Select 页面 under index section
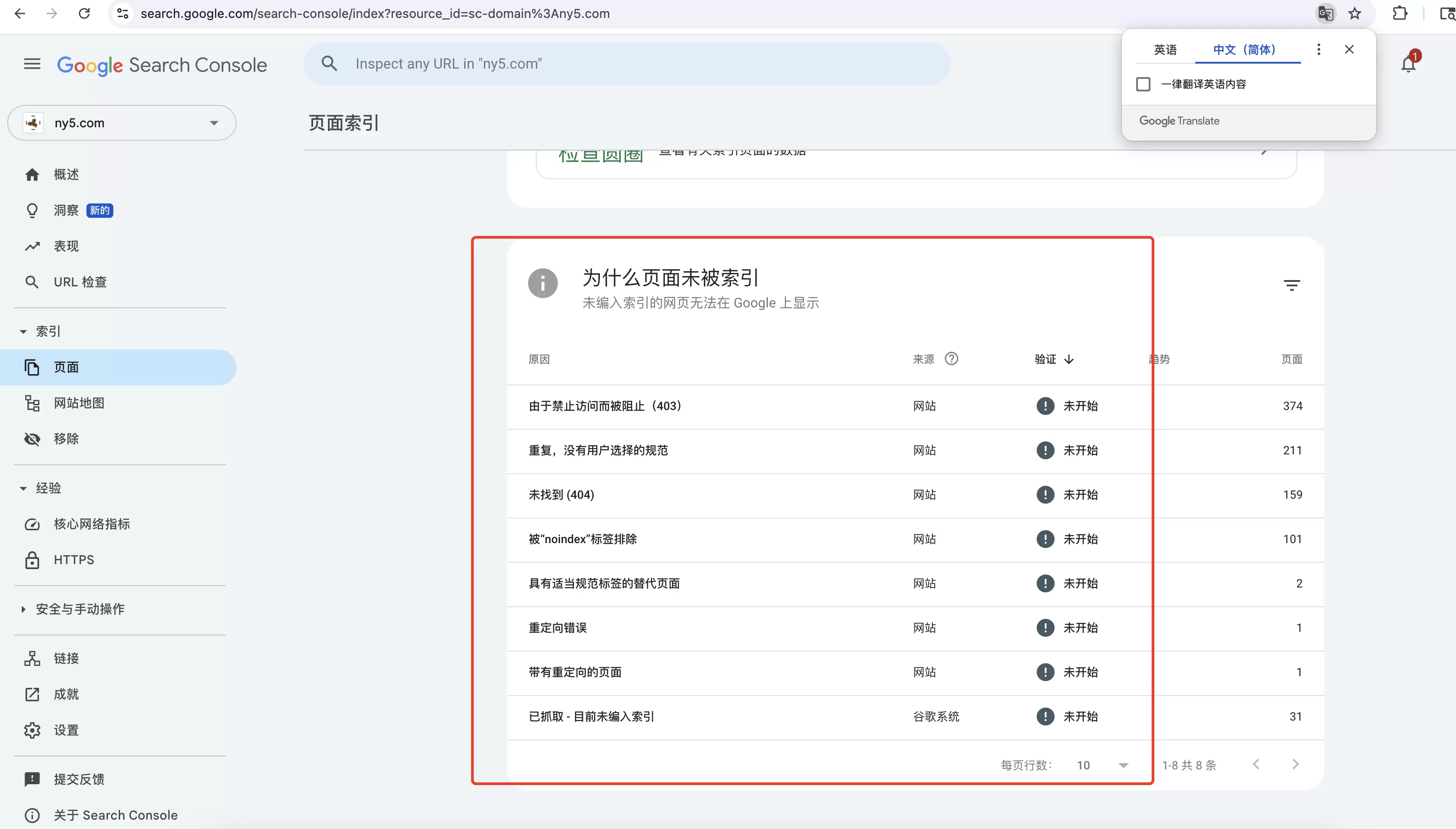This screenshot has height=829, width=1456. tap(118, 367)
